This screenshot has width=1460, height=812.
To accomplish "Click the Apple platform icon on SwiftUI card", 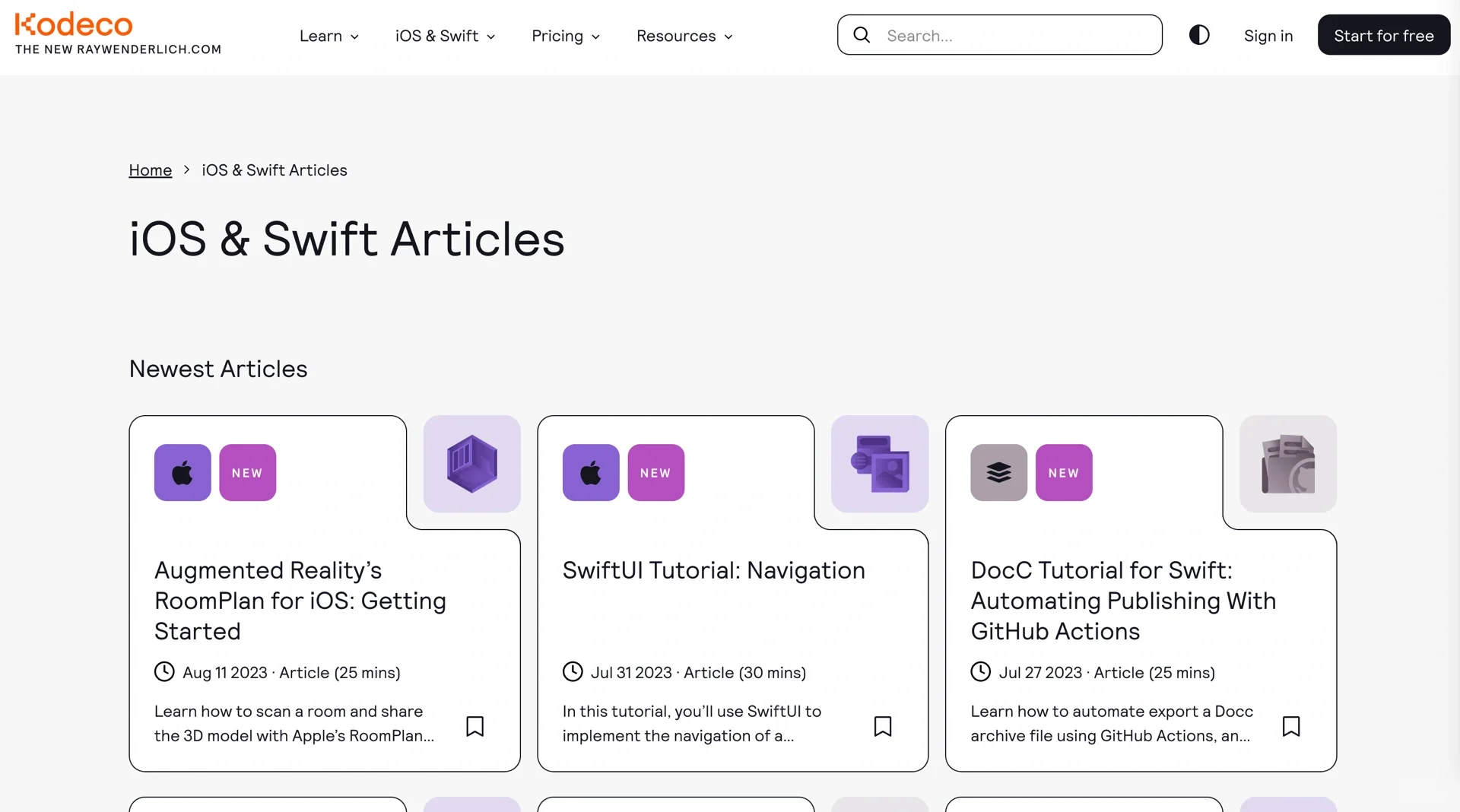I will (591, 473).
